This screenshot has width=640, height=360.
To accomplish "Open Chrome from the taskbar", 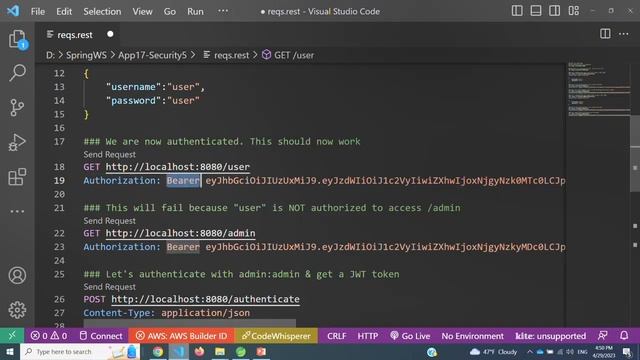I will [158, 352].
